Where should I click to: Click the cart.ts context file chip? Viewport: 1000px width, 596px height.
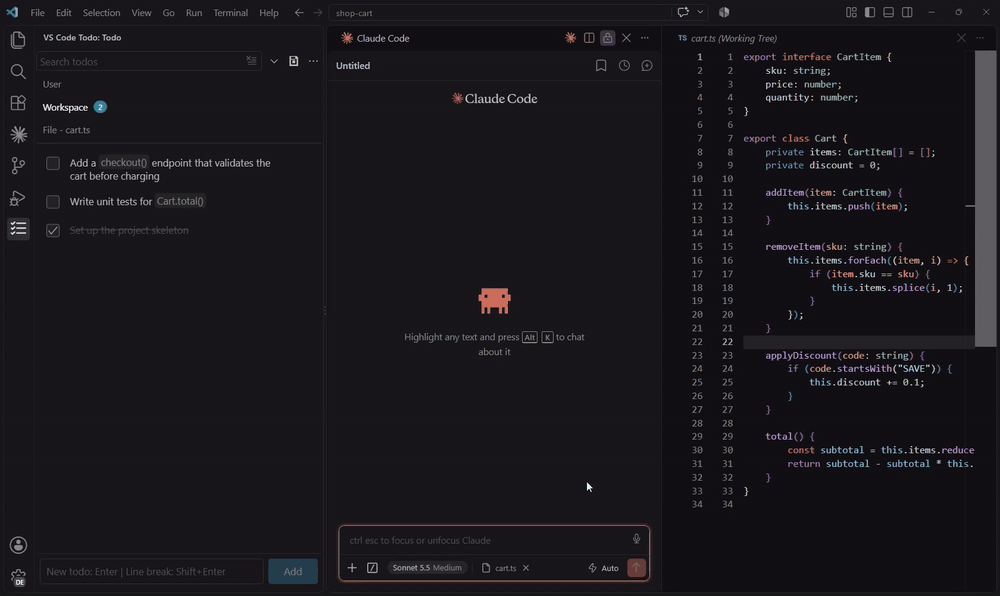499,568
